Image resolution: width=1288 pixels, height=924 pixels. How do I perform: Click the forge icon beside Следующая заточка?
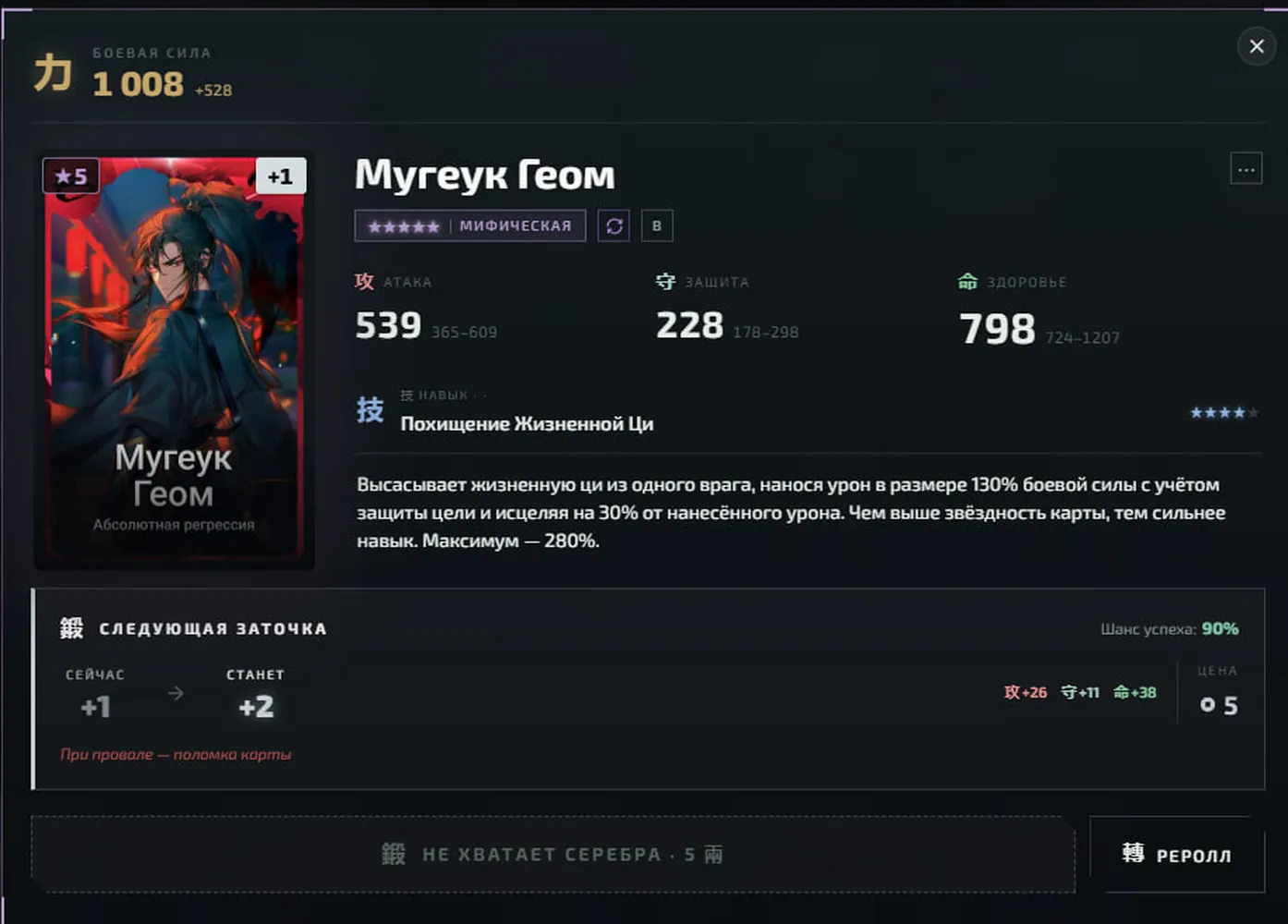(72, 628)
